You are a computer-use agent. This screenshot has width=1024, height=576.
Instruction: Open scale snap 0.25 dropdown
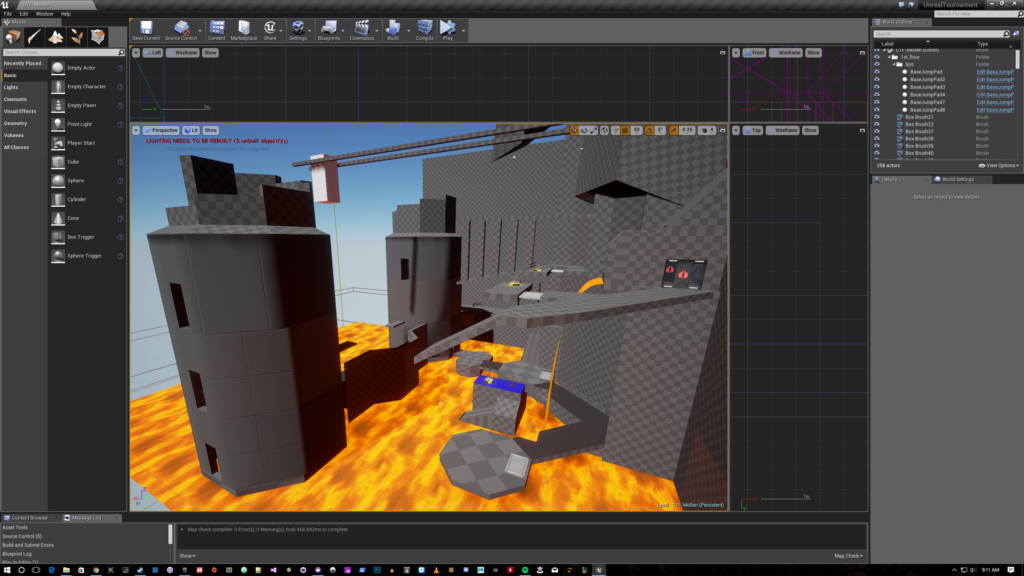tap(687, 131)
